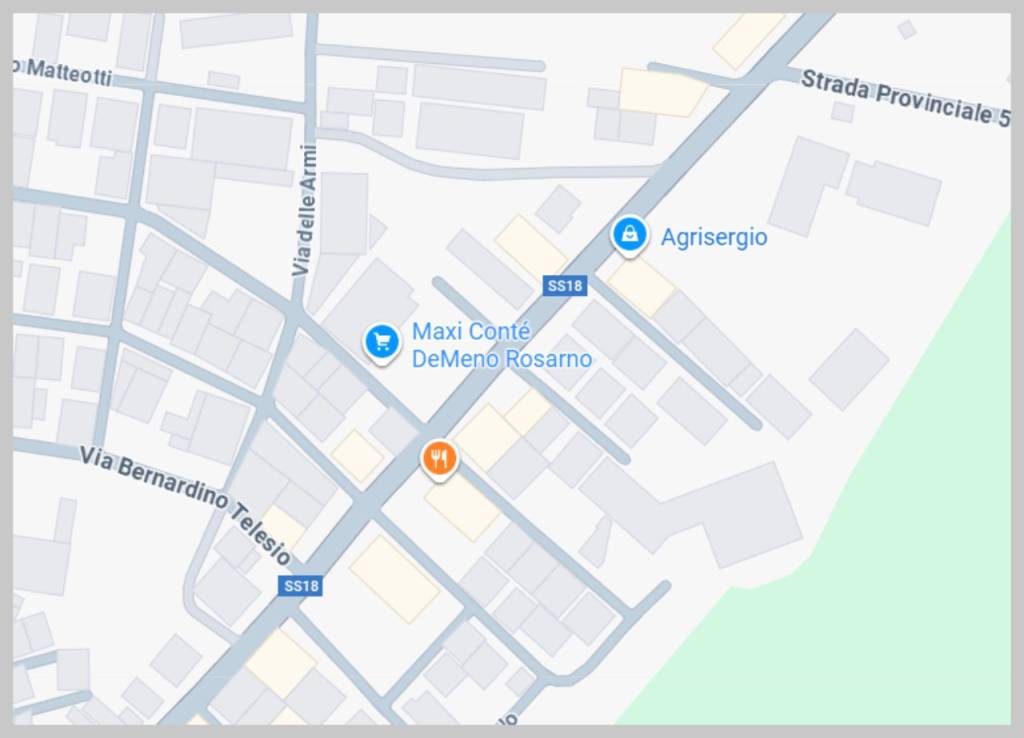The image size is (1024, 738).
Task: Click the lower SS18 road shield
Action: pos(300,585)
